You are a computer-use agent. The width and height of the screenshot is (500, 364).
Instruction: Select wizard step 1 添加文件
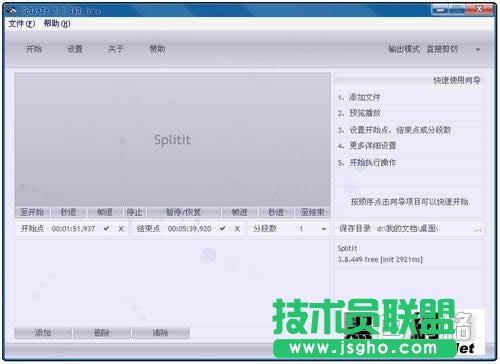359,97
